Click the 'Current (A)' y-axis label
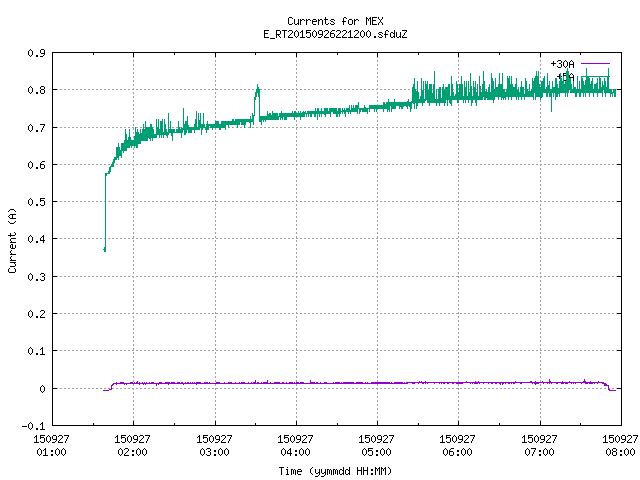This screenshot has width=640, height=480. point(12,240)
